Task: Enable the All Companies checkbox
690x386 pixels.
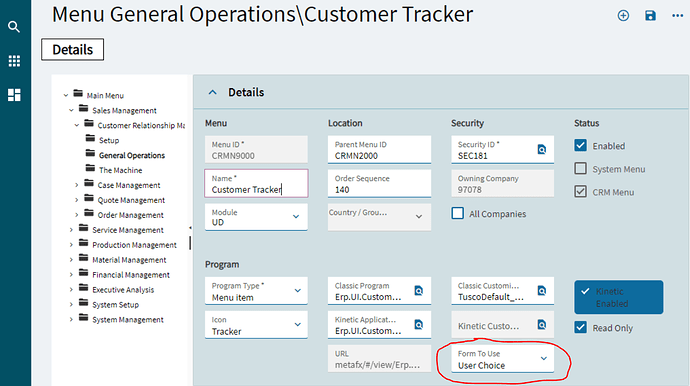Action: coord(458,213)
